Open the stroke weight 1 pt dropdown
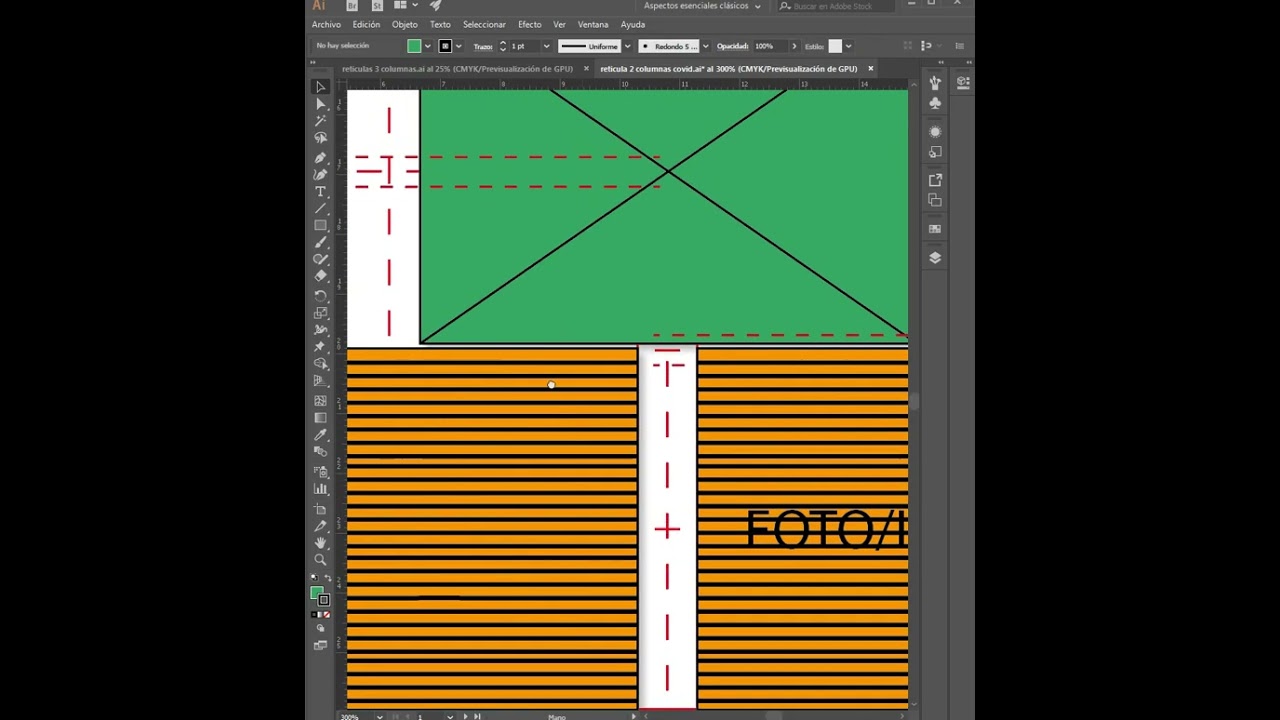 [x=546, y=46]
